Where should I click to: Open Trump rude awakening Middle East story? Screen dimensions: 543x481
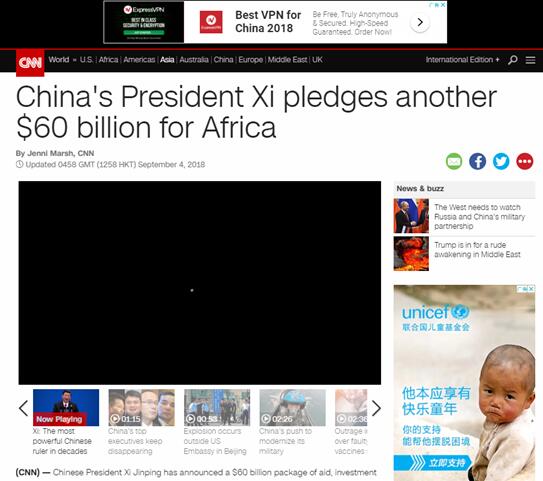(x=477, y=250)
